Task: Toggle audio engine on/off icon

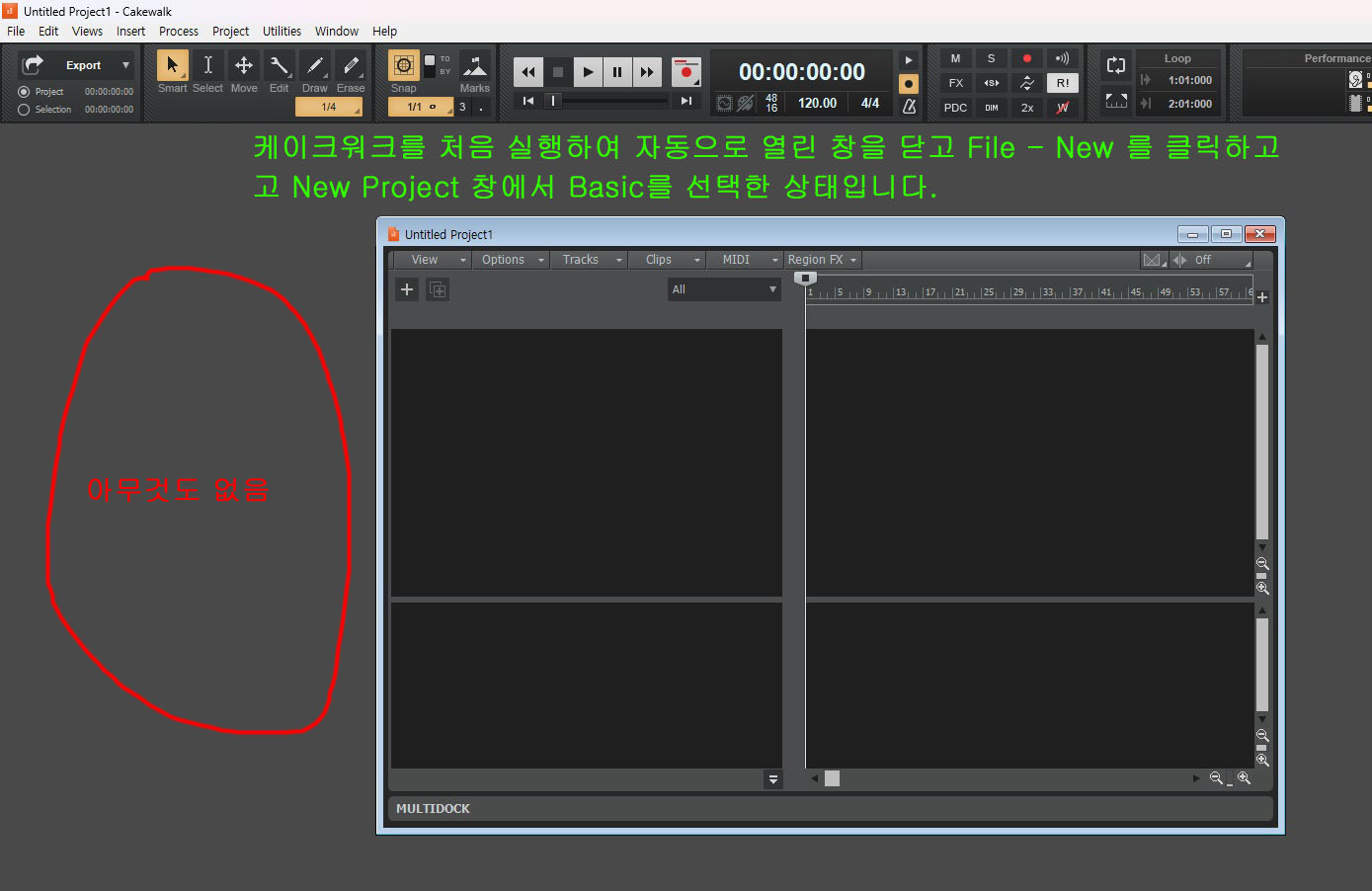Action: [724, 103]
